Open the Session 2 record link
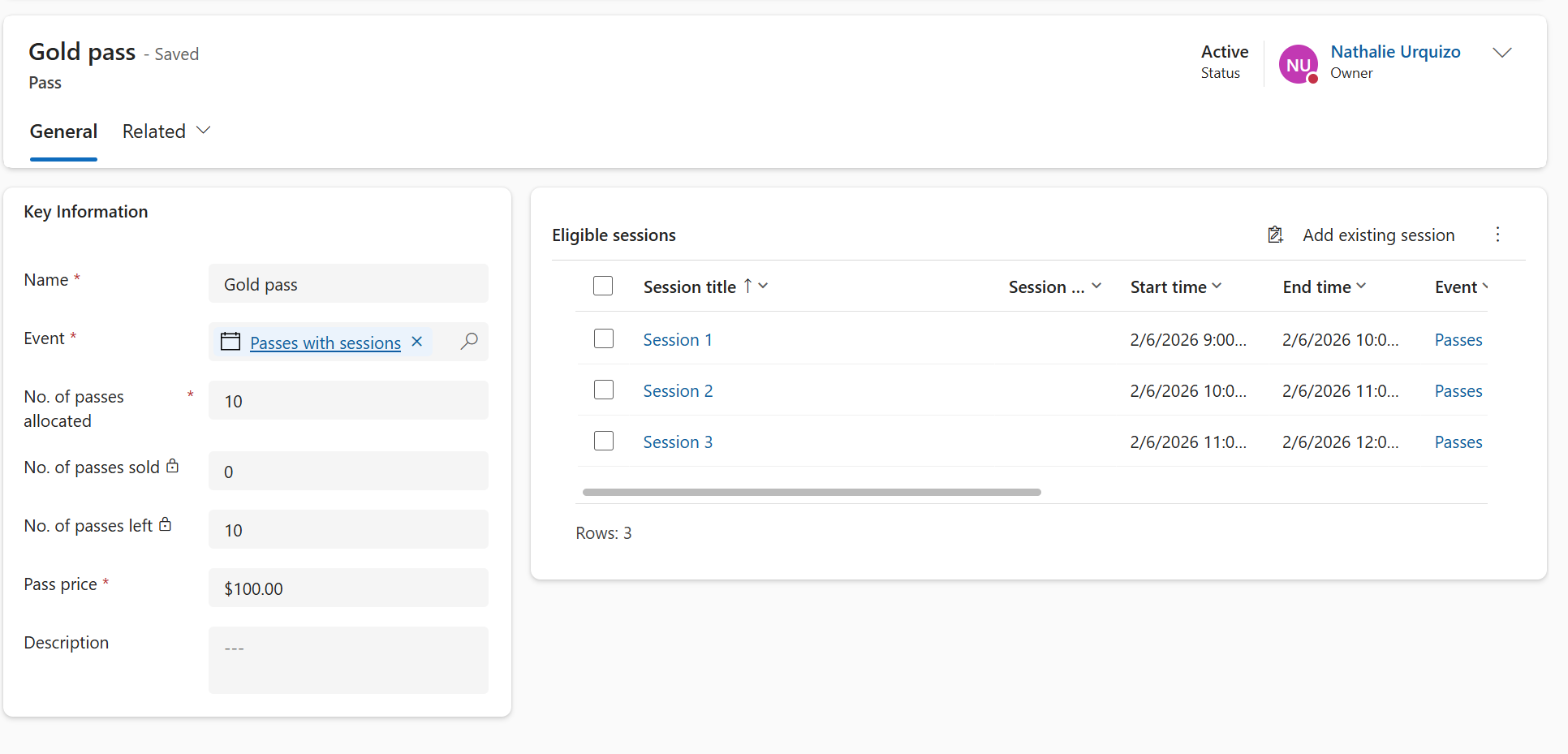This screenshot has width=1568, height=754. [x=678, y=391]
